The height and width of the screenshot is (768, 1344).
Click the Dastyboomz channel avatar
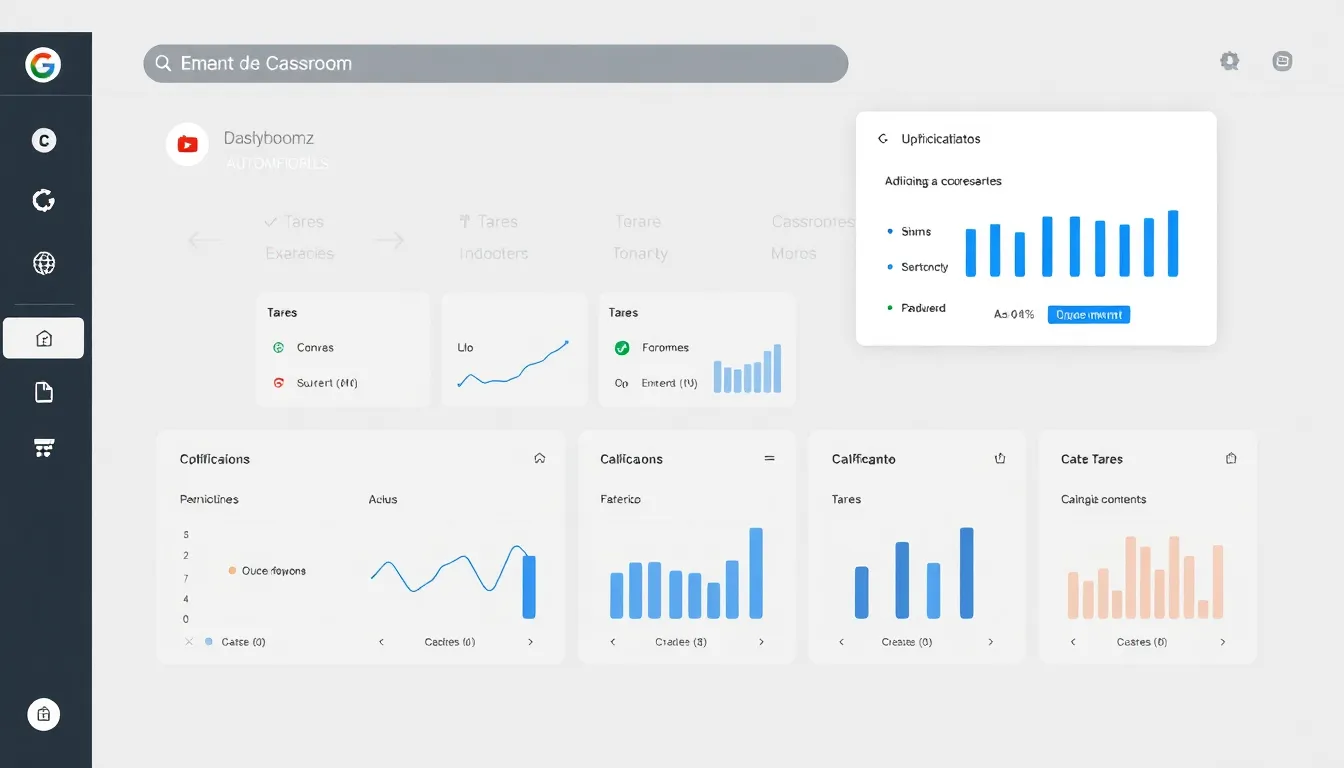(x=187, y=144)
